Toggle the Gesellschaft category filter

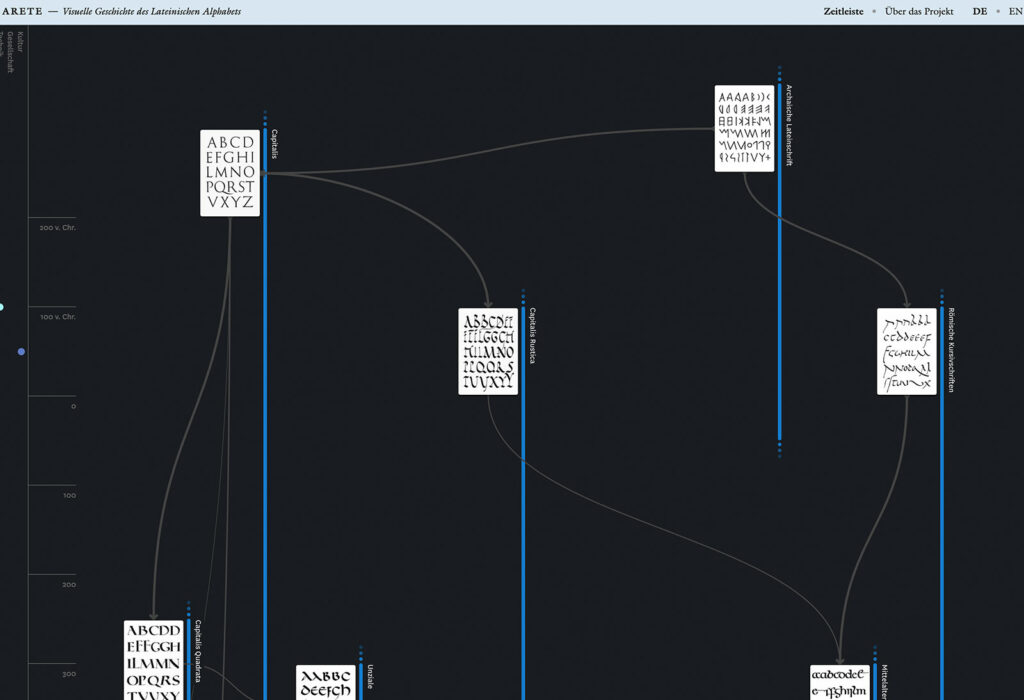(x=10, y=52)
